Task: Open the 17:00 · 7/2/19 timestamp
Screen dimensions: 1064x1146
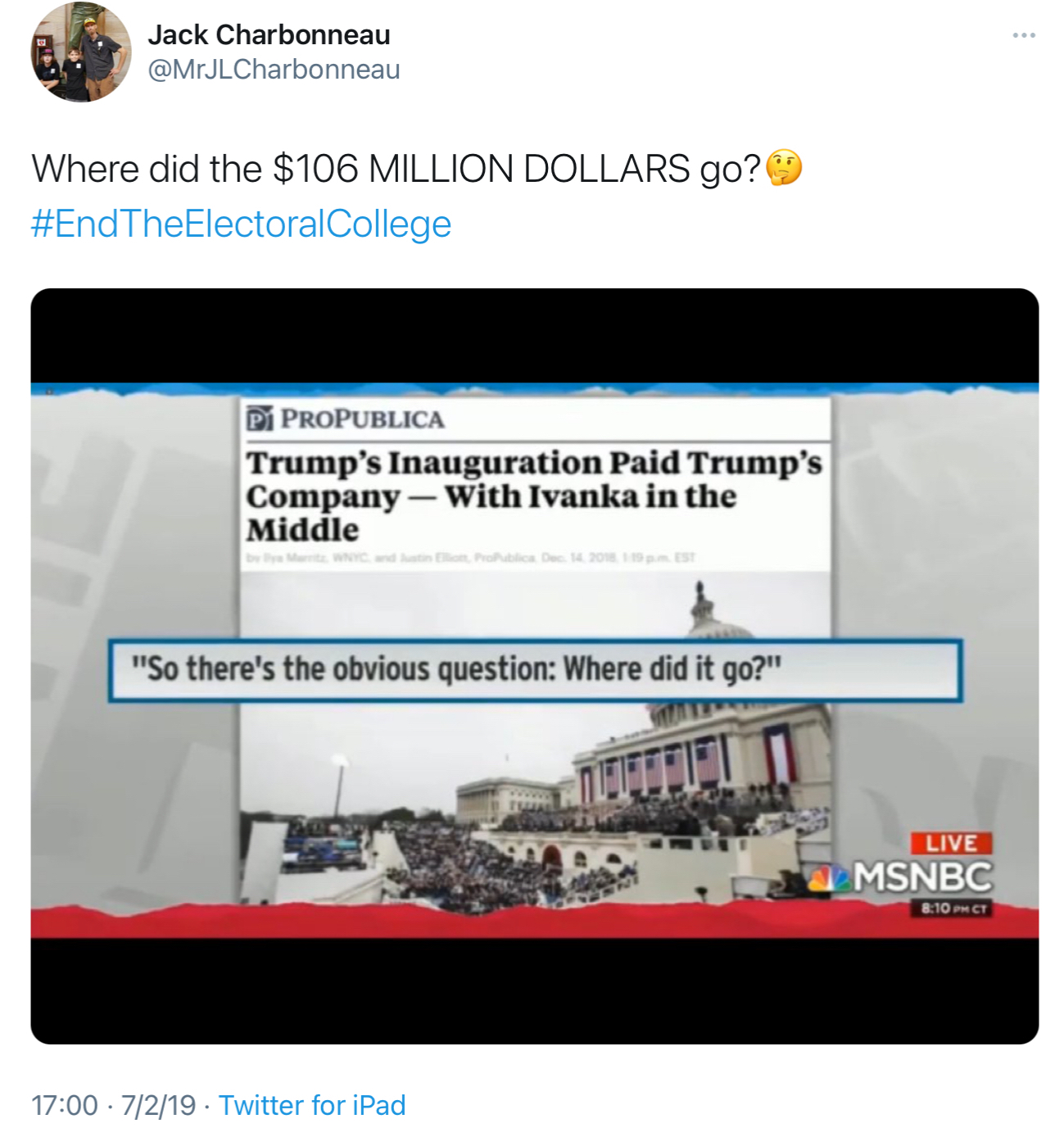Action: click(x=113, y=1105)
